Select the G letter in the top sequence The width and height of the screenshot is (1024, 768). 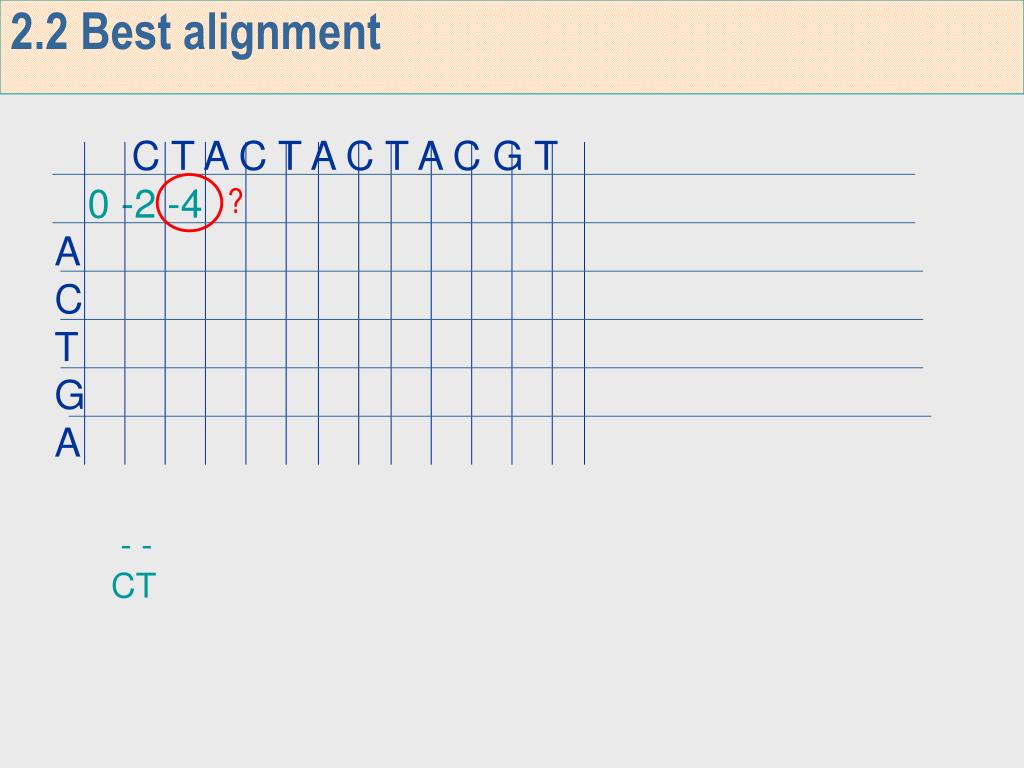tap(508, 157)
